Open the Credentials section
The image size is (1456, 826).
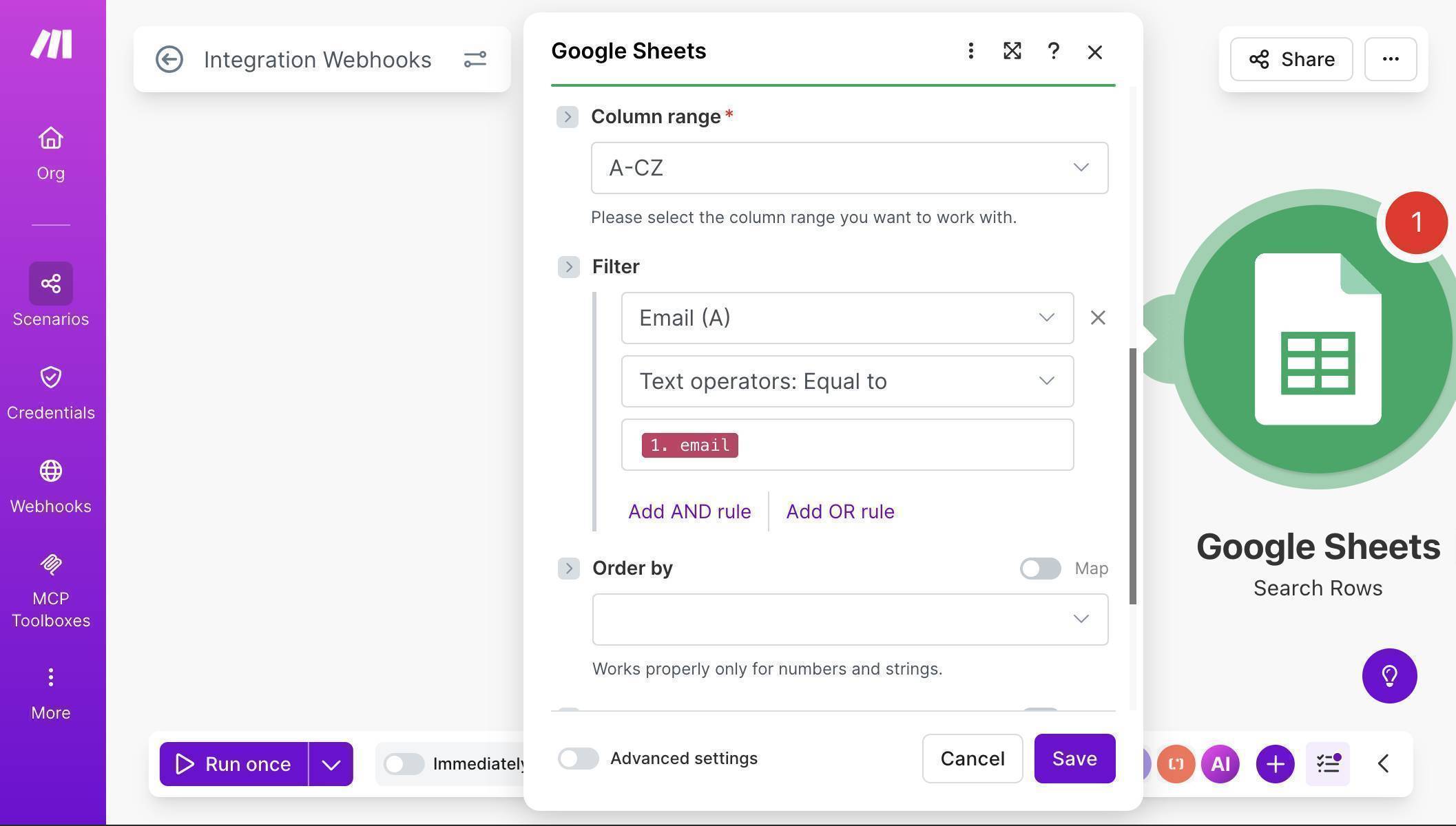[x=50, y=389]
